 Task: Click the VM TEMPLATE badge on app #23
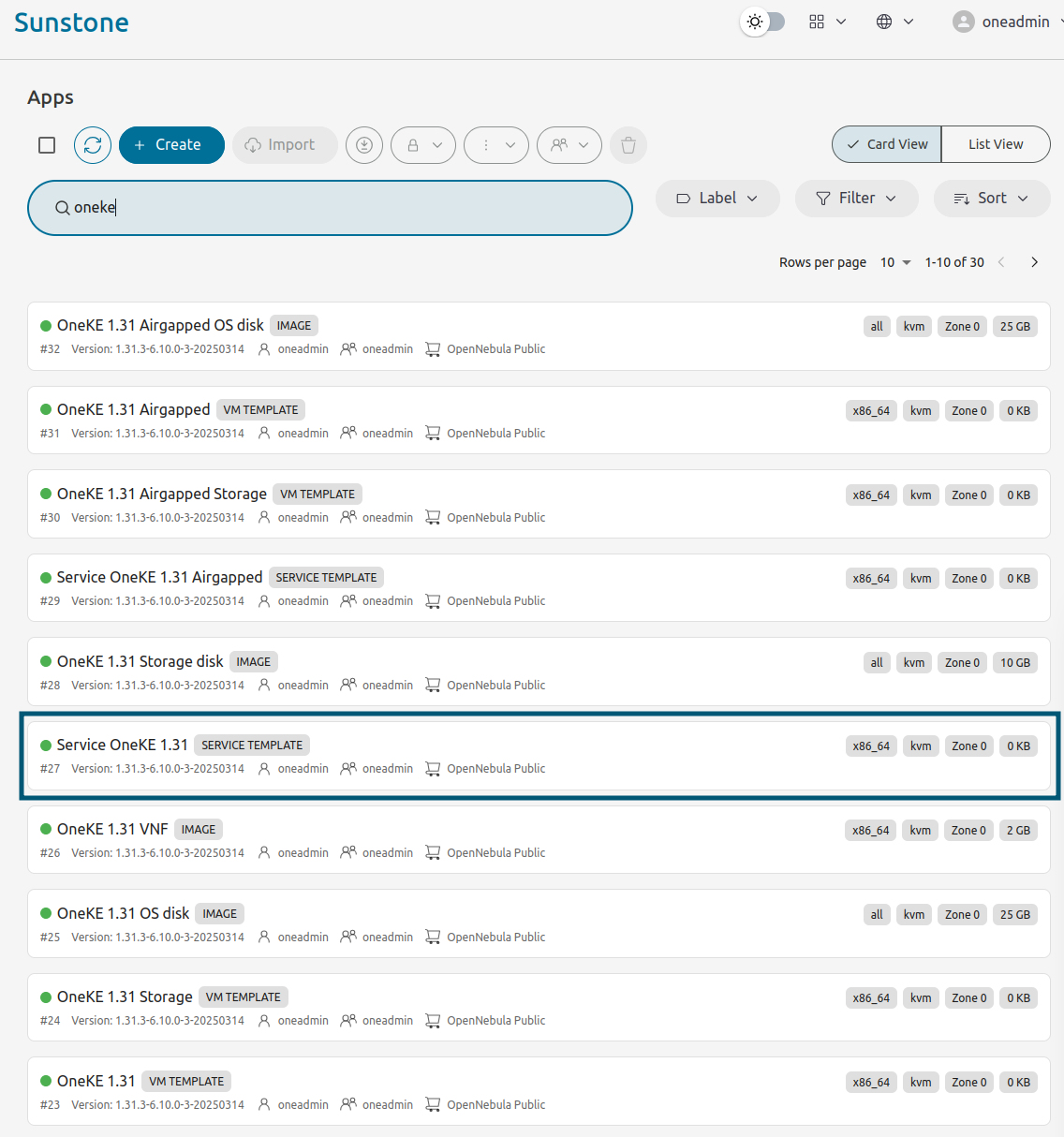186,1082
